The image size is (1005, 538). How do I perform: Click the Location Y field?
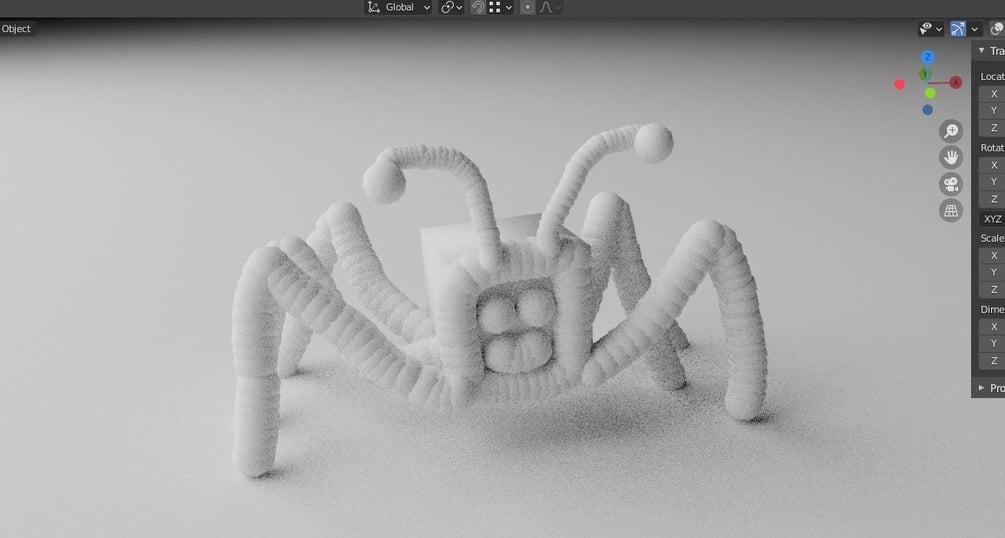[992, 110]
